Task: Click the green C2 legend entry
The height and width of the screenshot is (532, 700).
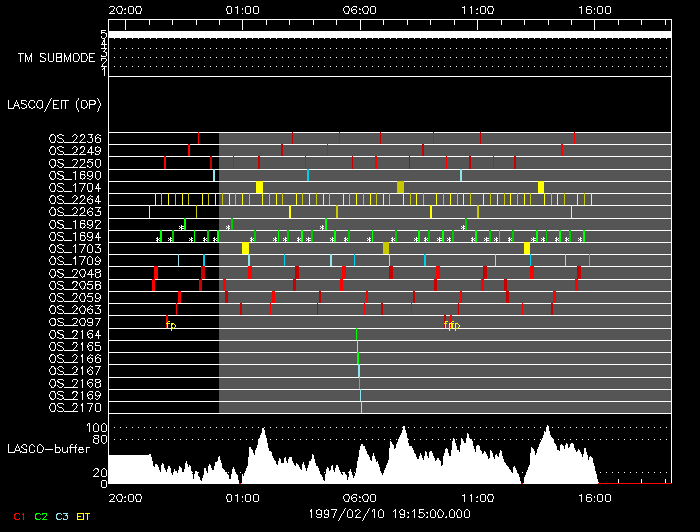Action: click(x=41, y=516)
